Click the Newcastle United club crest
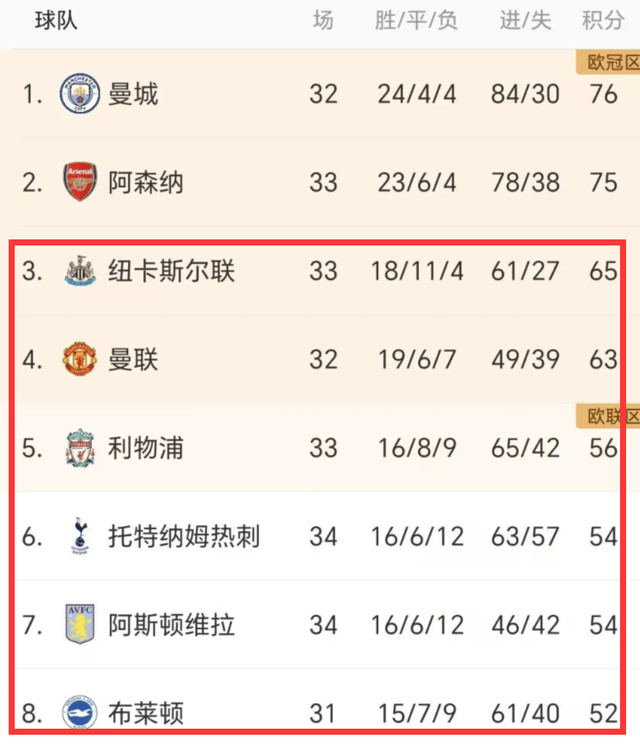Image resolution: width=640 pixels, height=746 pixels. [80, 270]
